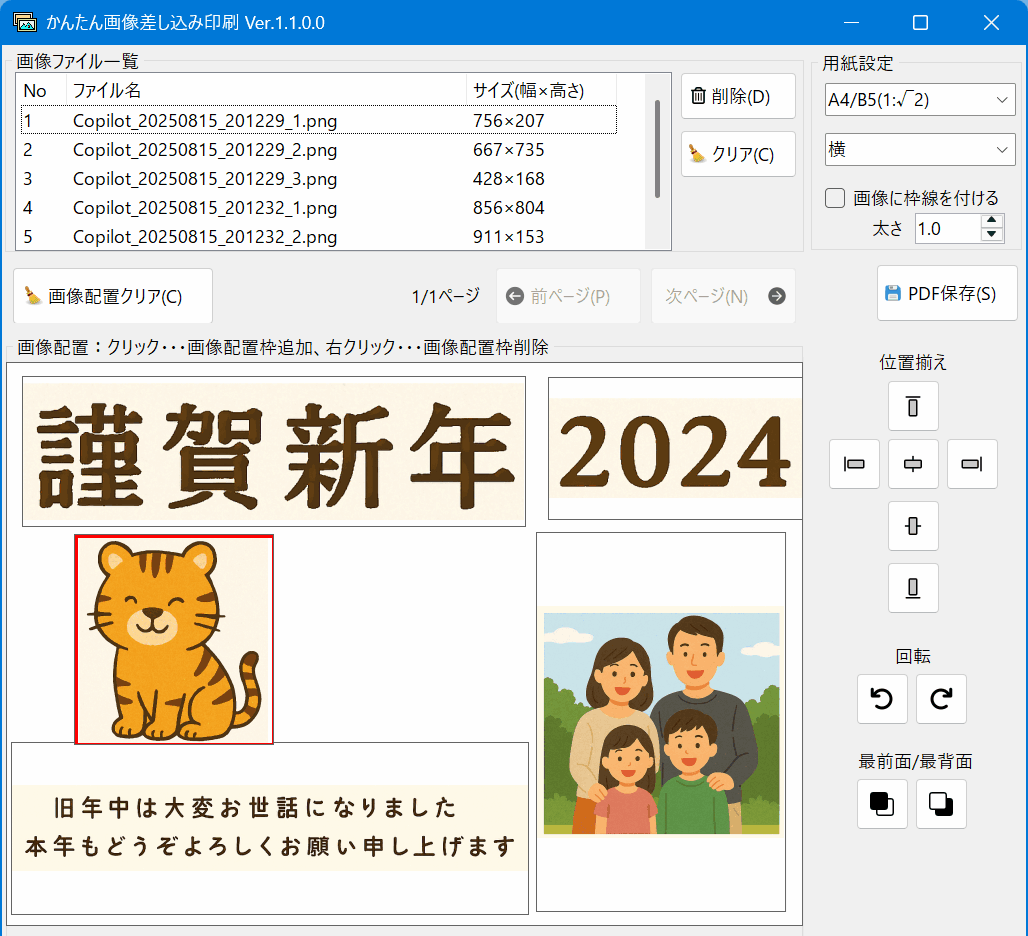The height and width of the screenshot is (936, 1028).
Task: Rotate image counterclockwise
Action: (882, 699)
